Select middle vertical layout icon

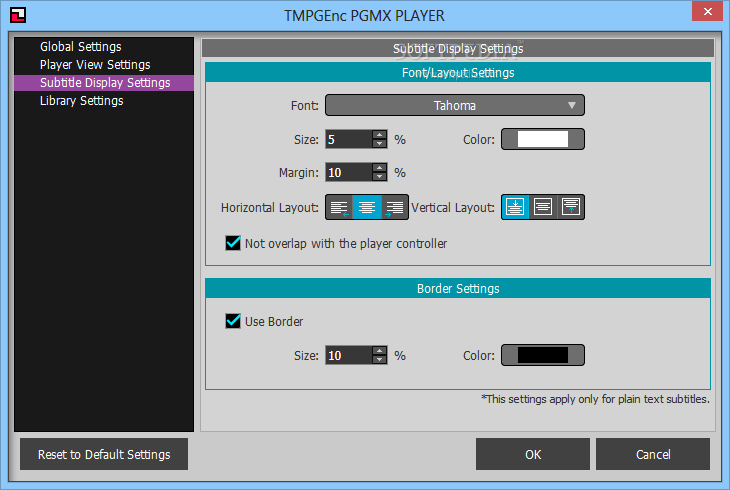pyautogui.click(x=543, y=207)
